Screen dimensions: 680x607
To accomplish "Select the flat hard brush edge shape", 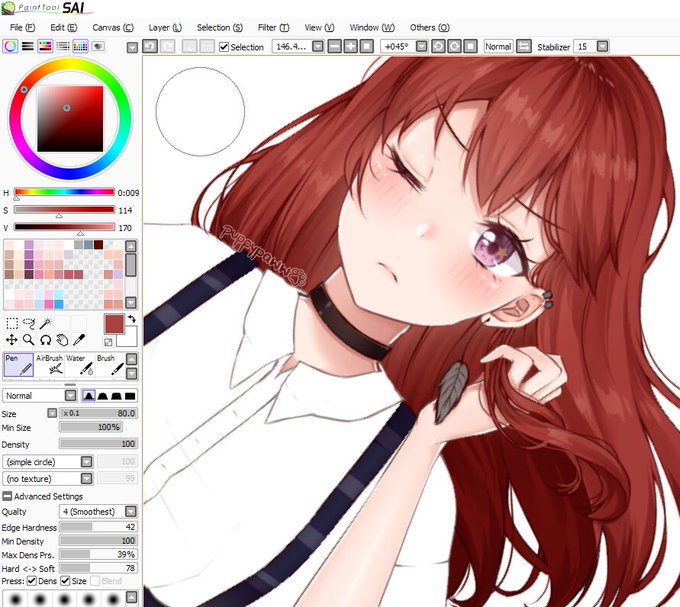I will (130, 395).
